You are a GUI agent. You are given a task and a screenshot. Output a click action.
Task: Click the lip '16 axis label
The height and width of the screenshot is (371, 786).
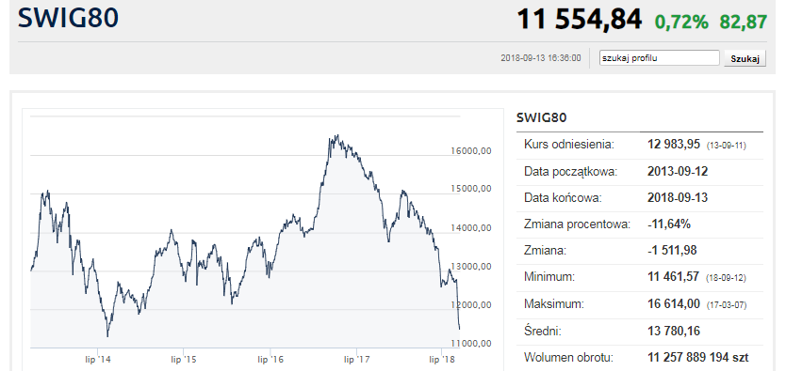pos(270,359)
